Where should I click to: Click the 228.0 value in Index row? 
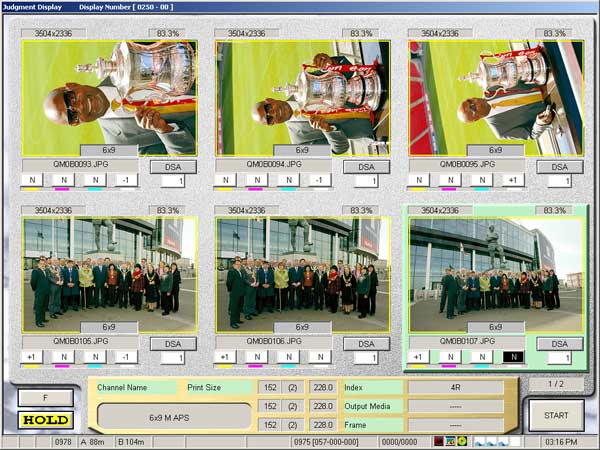point(323,387)
